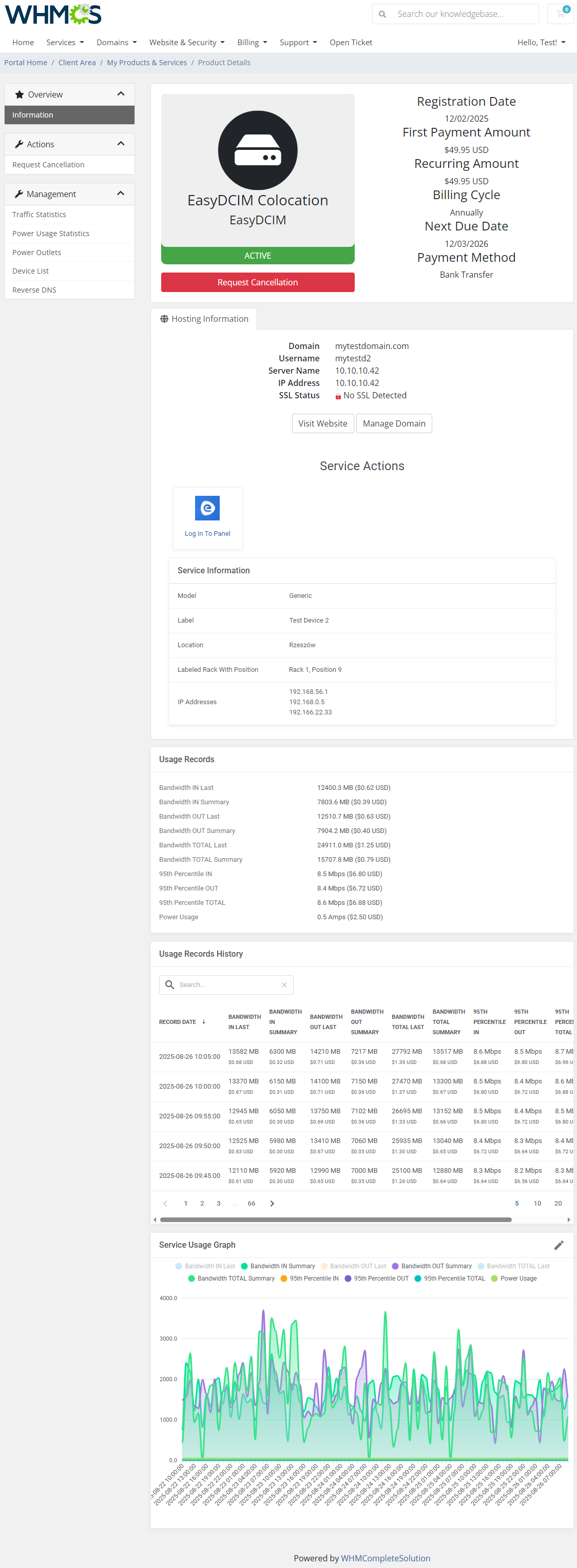Click the edit pencil on Service Usage Graph
The image size is (577, 1568).
[x=559, y=1245]
